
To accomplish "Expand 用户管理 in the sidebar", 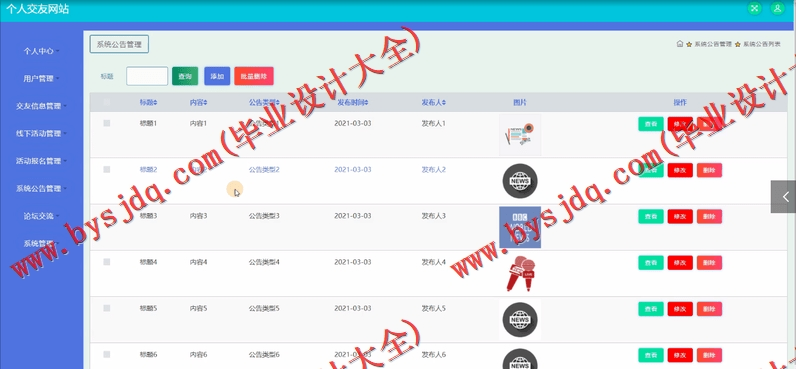I will point(42,79).
